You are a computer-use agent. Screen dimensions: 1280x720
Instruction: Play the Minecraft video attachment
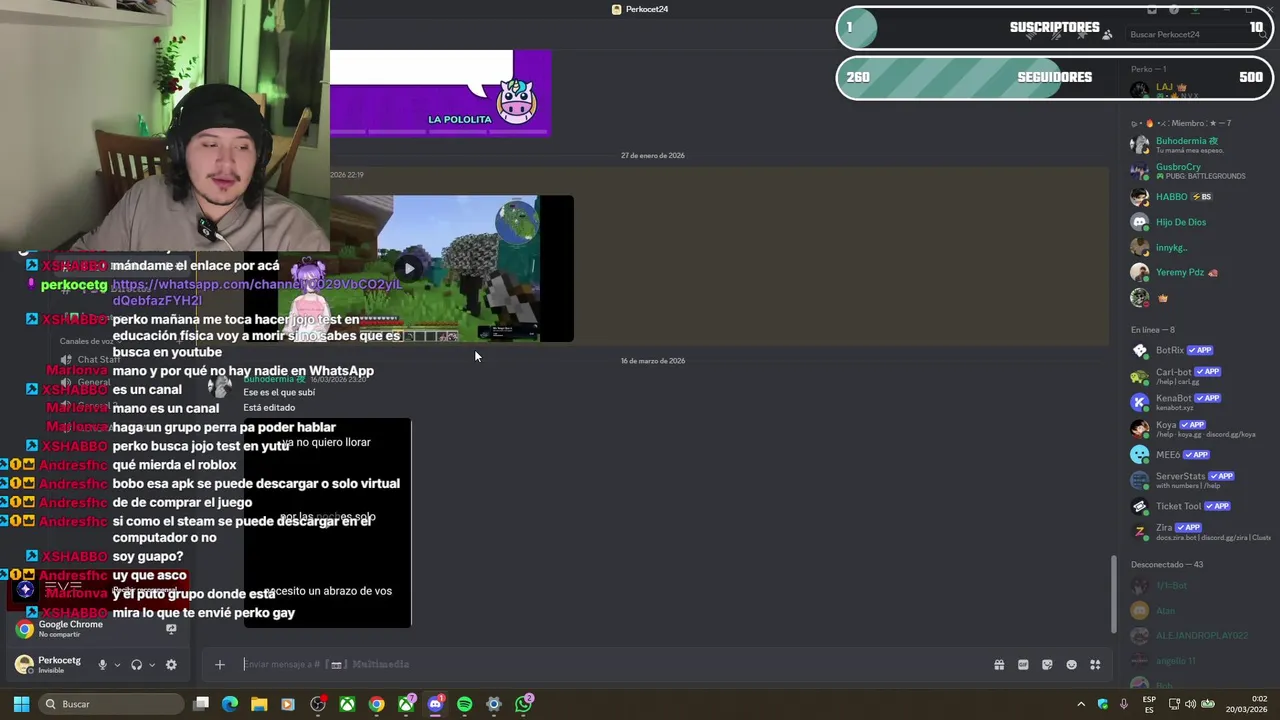(409, 268)
